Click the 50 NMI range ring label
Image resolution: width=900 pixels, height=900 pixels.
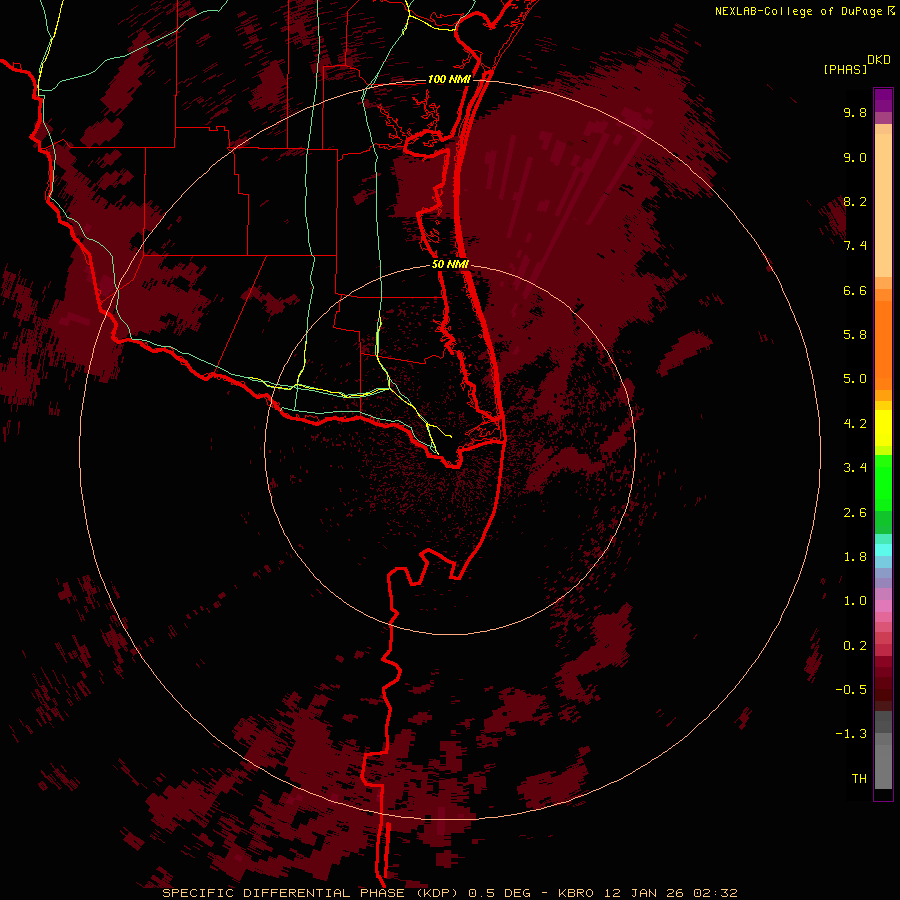(450, 264)
